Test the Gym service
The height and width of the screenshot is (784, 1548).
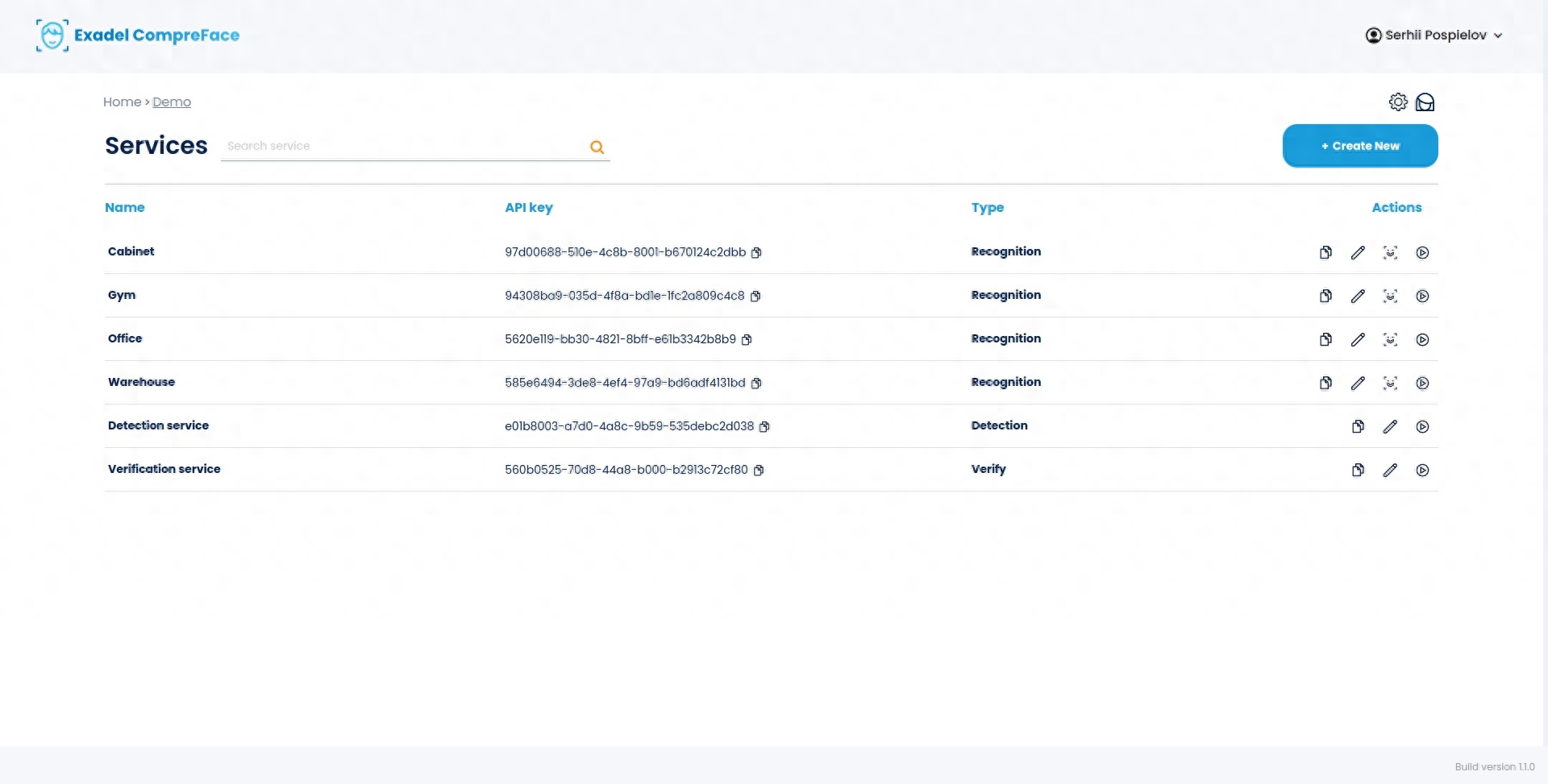coord(1422,297)
